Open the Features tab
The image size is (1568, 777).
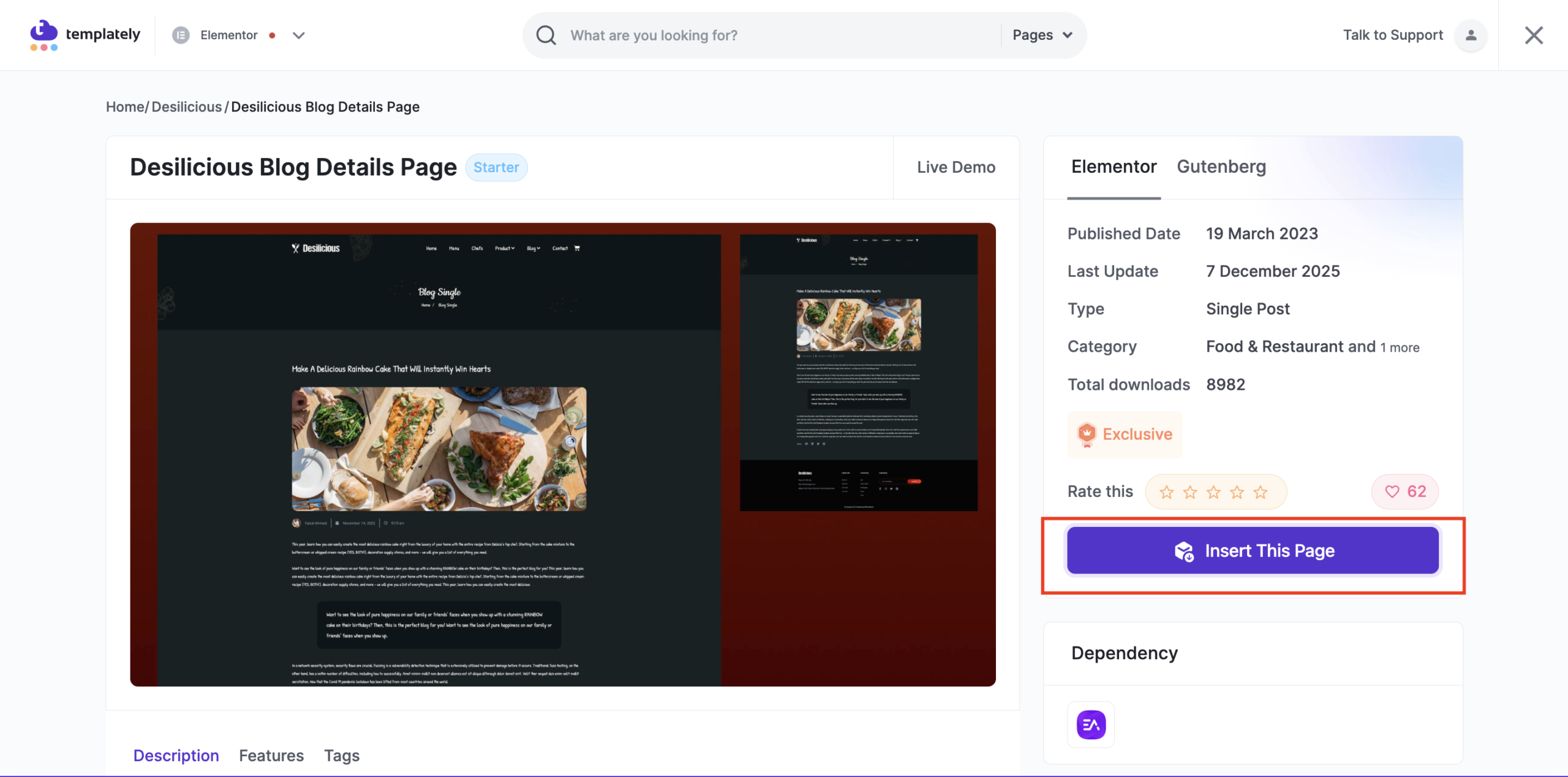point(271,756)
